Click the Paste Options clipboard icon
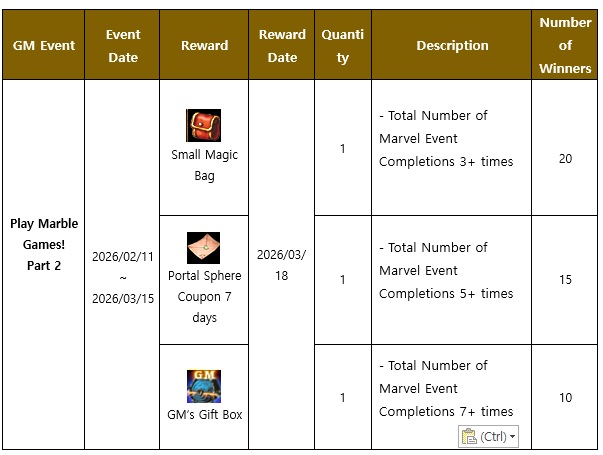The height and width of the screenshot is (455, 603). 469,437
